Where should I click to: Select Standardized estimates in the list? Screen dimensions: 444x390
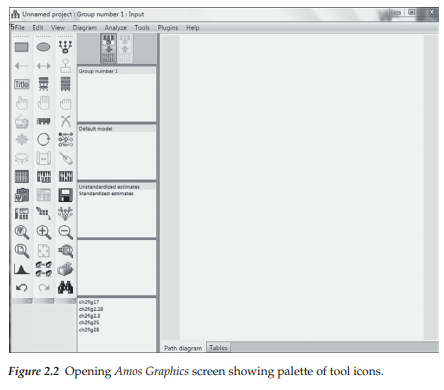click(x=106, y=194)
